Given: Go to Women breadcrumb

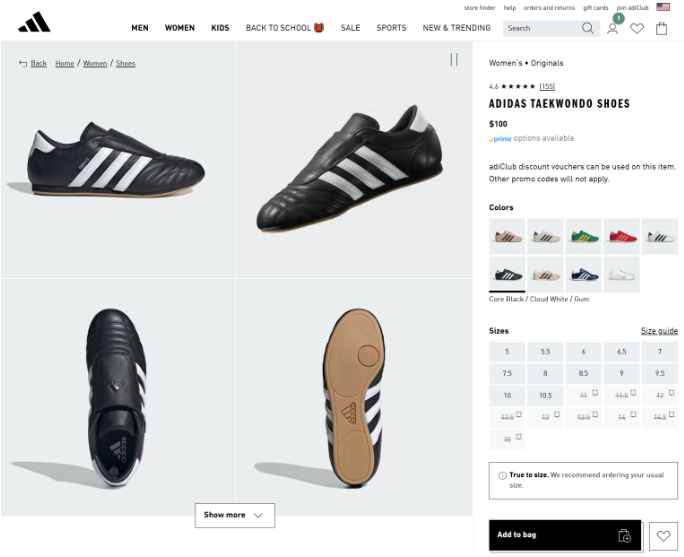Looking at the screenshot, I should point(95,64).
